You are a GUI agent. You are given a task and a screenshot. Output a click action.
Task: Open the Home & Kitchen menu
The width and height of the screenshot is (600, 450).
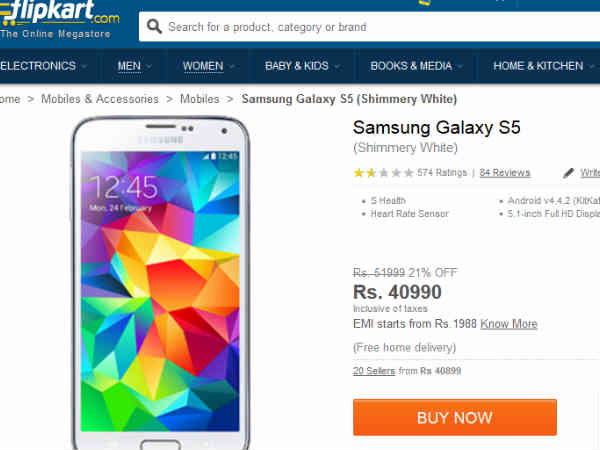pyautogui.click(x=544, y=66)
